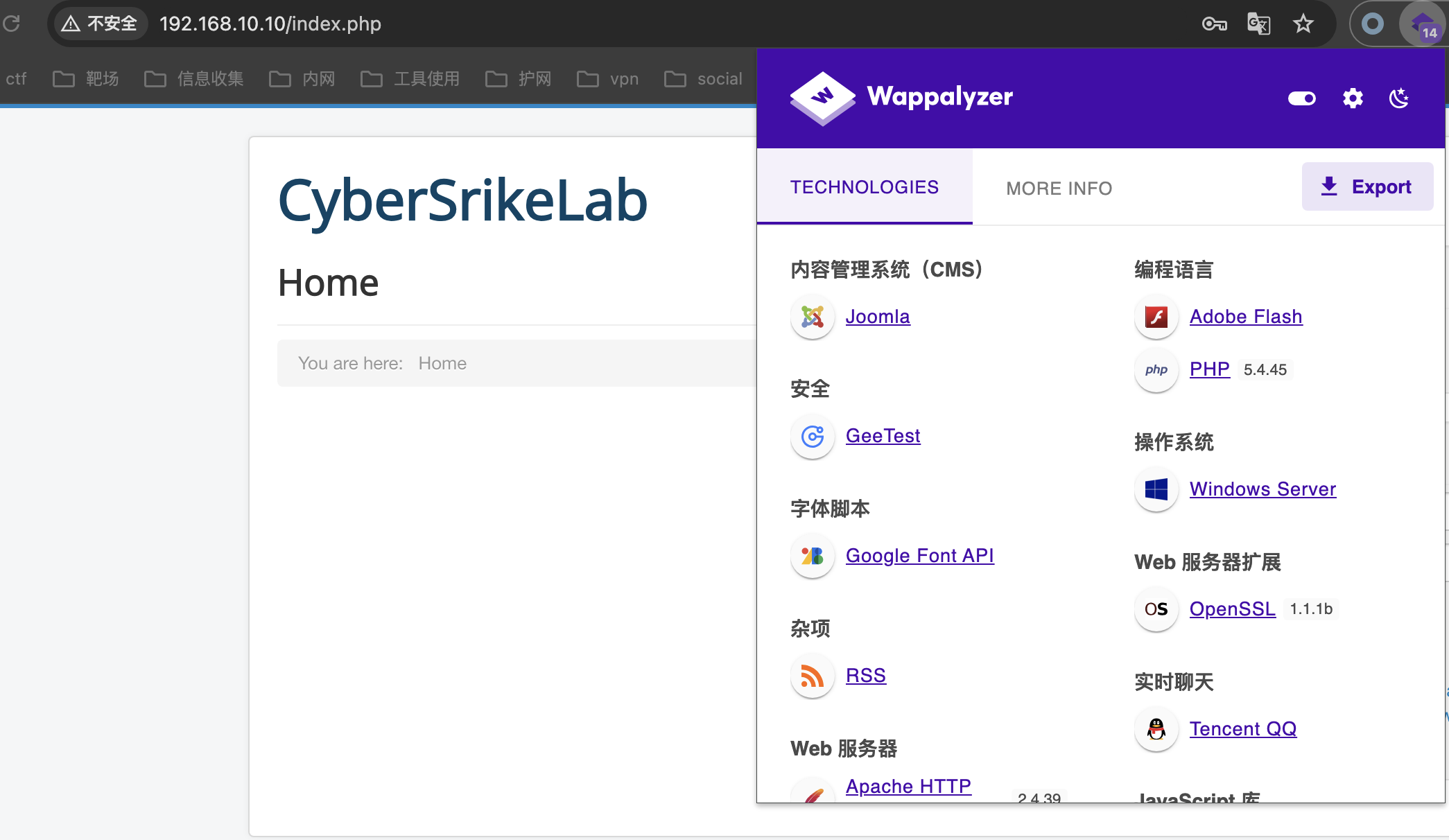Click the 实时聊天 category heading
Image resolution: width=1449 pixels, height=840 pixels.
(1174, 681)
